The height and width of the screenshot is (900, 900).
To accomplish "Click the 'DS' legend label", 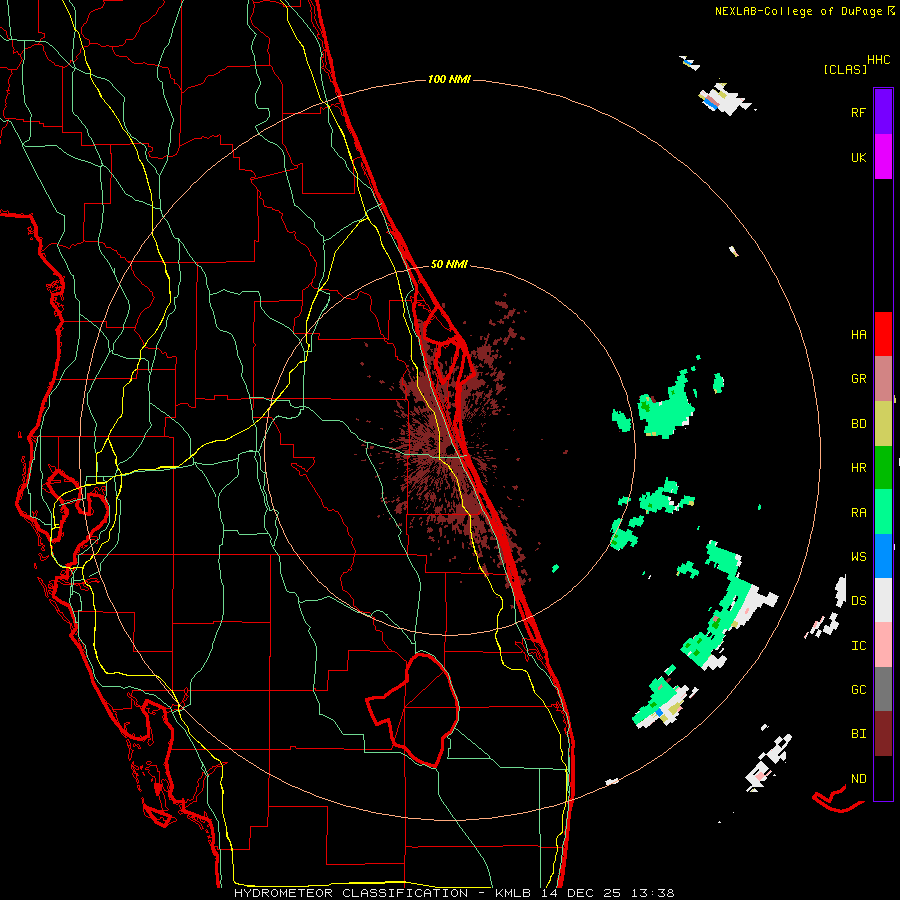I will tap(858, 601).
